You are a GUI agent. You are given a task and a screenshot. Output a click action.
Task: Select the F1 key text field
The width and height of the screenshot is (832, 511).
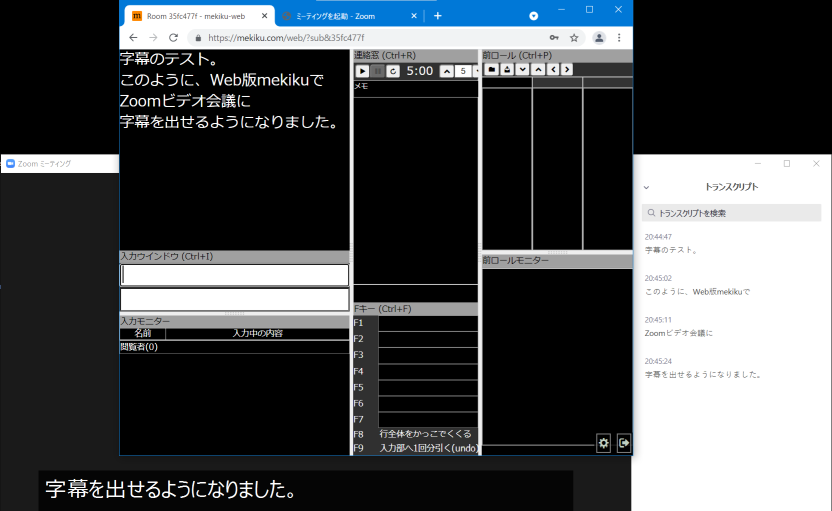tap(428, 323)
